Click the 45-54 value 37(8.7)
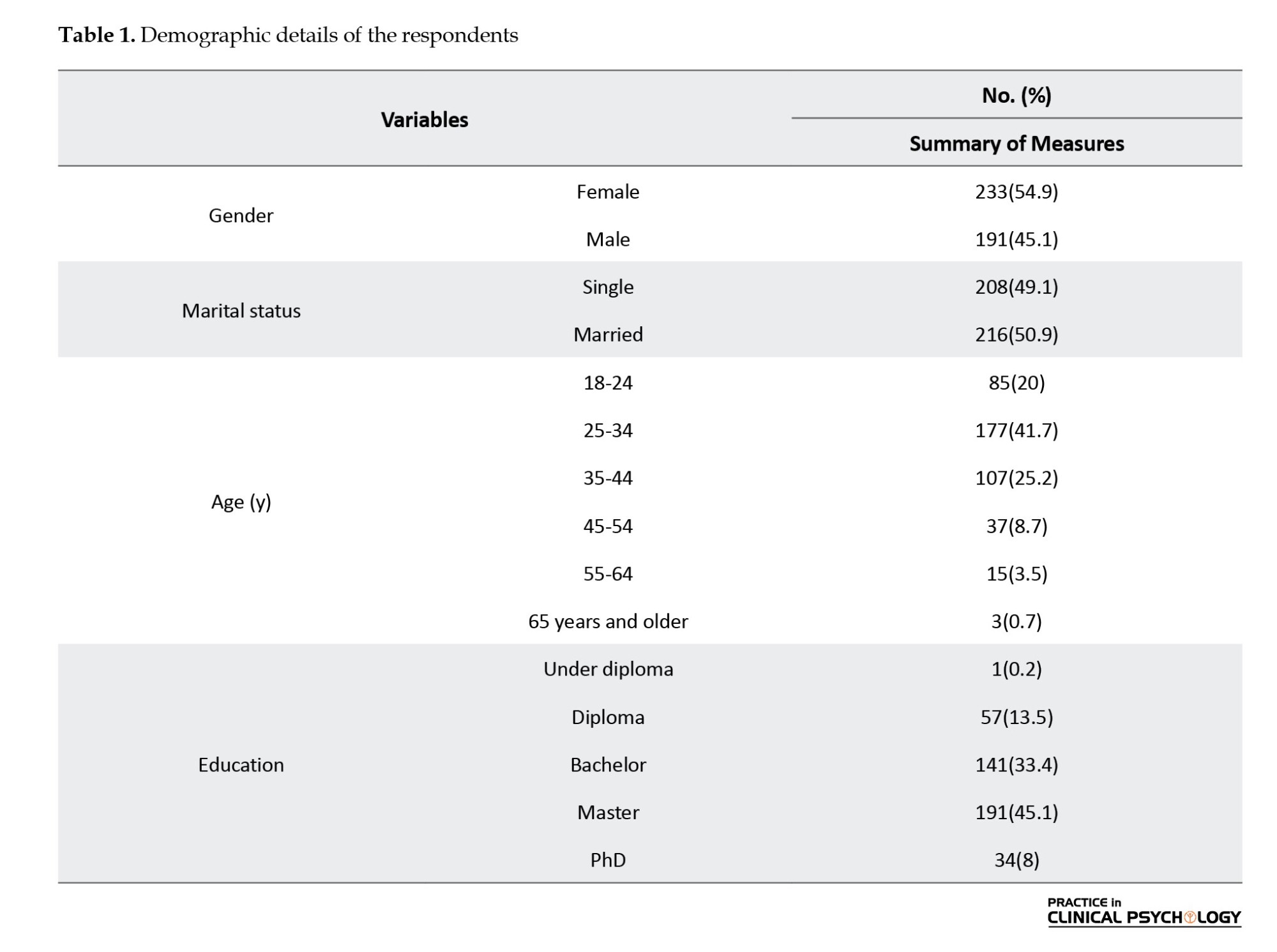The width and height of the screenshot is (1277, 952). (x=1016, y=526)
